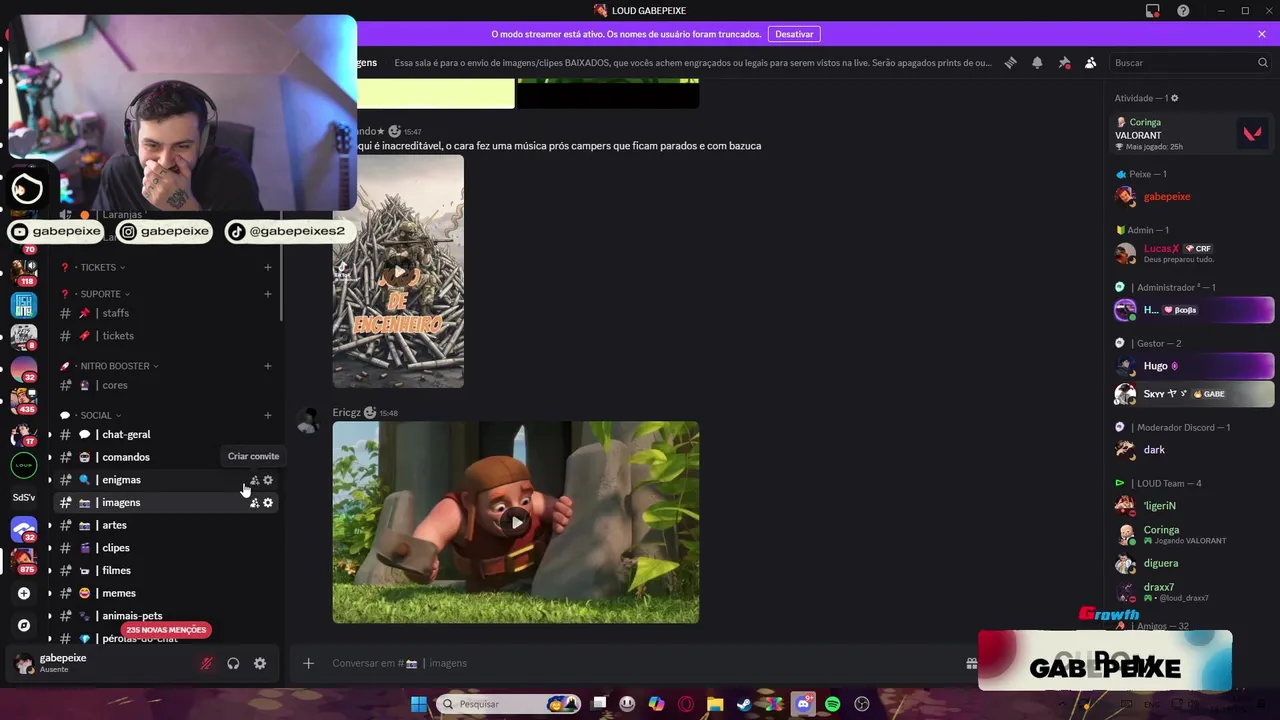
Task: Jump to 235 novas menções
Action: (167, 630)
